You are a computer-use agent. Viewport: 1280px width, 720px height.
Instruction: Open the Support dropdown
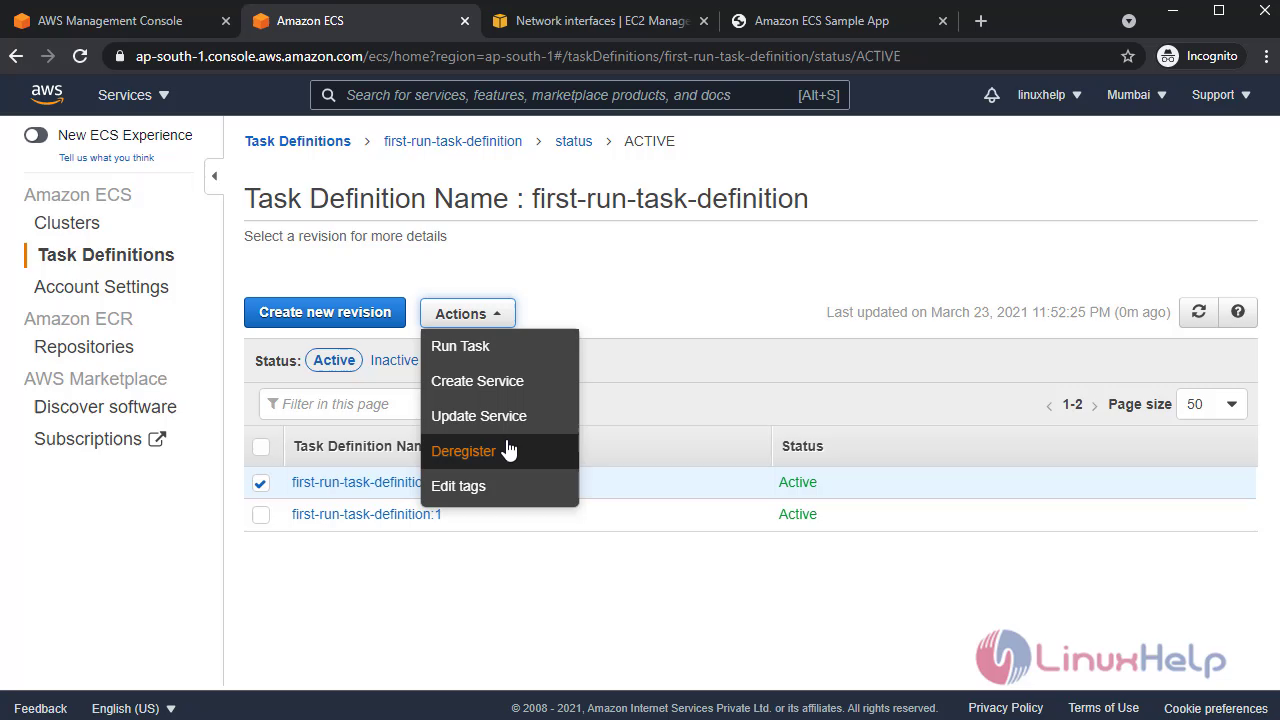[1221, 95]
